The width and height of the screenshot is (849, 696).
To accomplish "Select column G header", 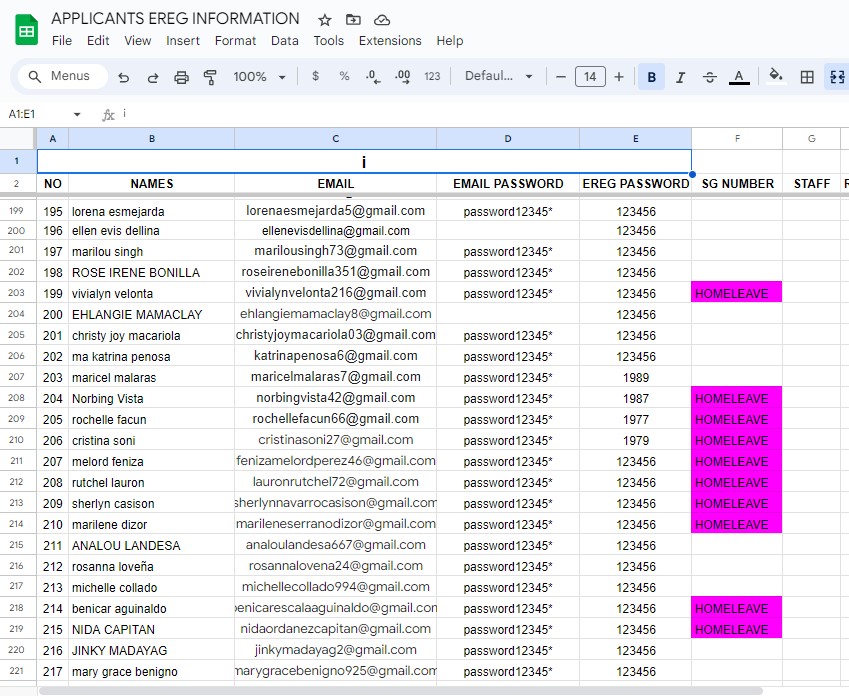I will [812, 139].
